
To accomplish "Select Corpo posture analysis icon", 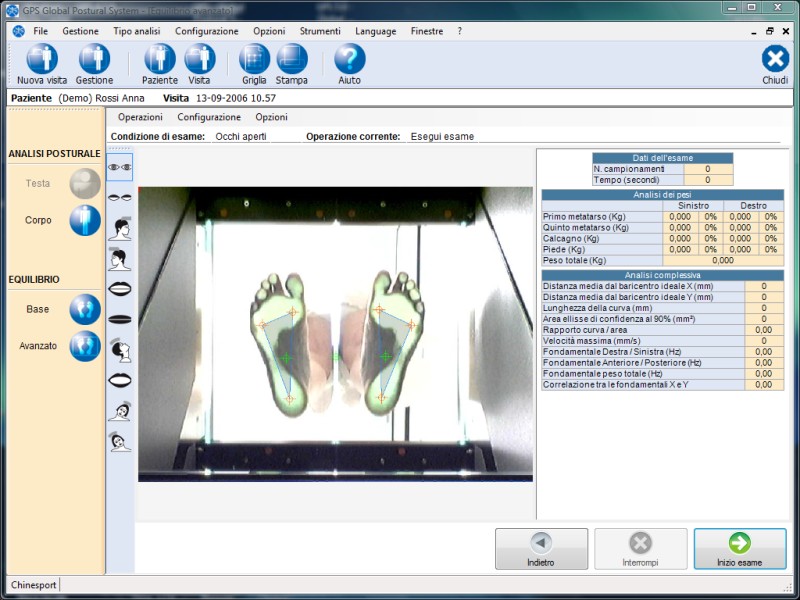I will (x=85, y=220).
